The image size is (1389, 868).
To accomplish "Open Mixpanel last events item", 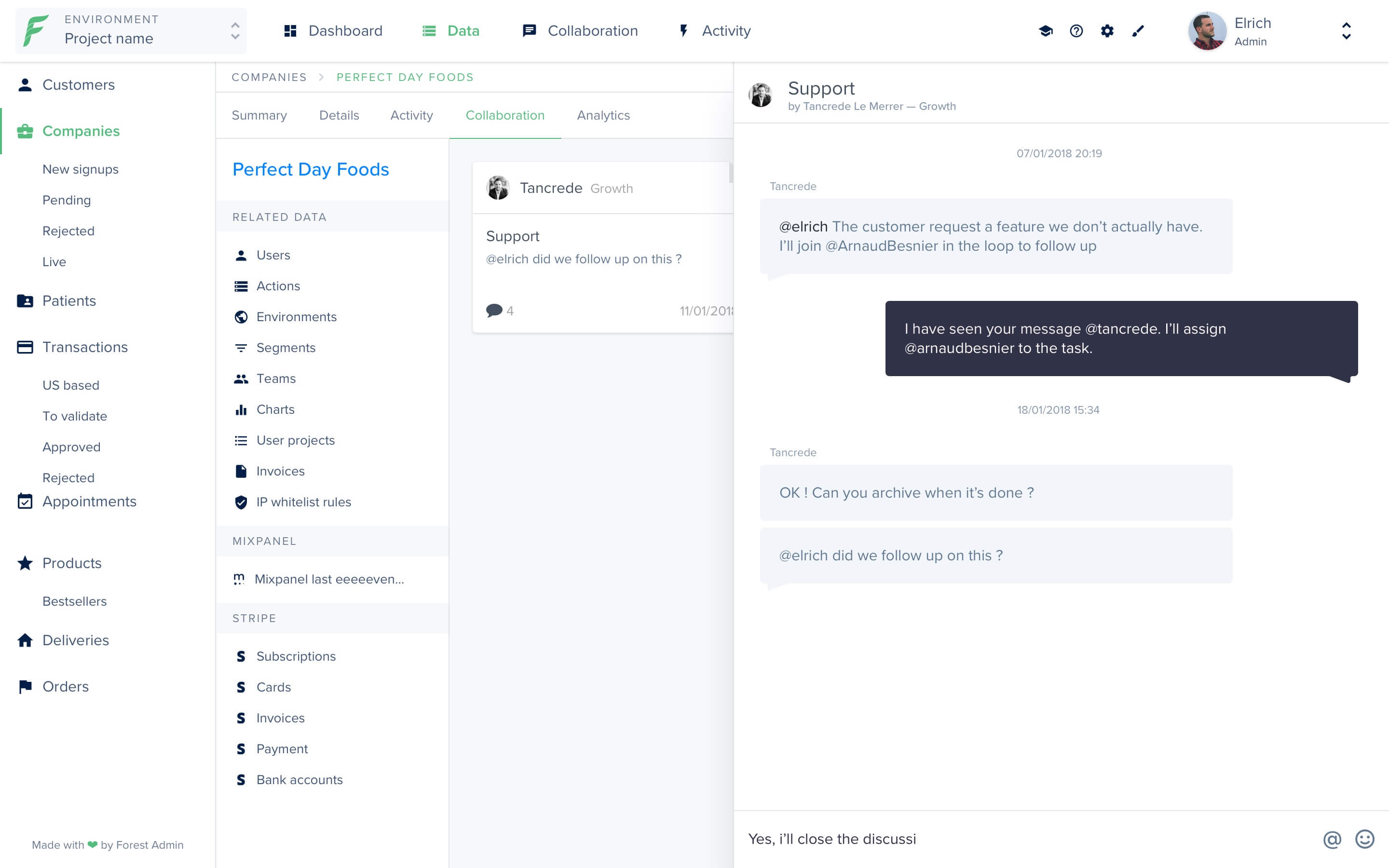I will pos(328,579).
